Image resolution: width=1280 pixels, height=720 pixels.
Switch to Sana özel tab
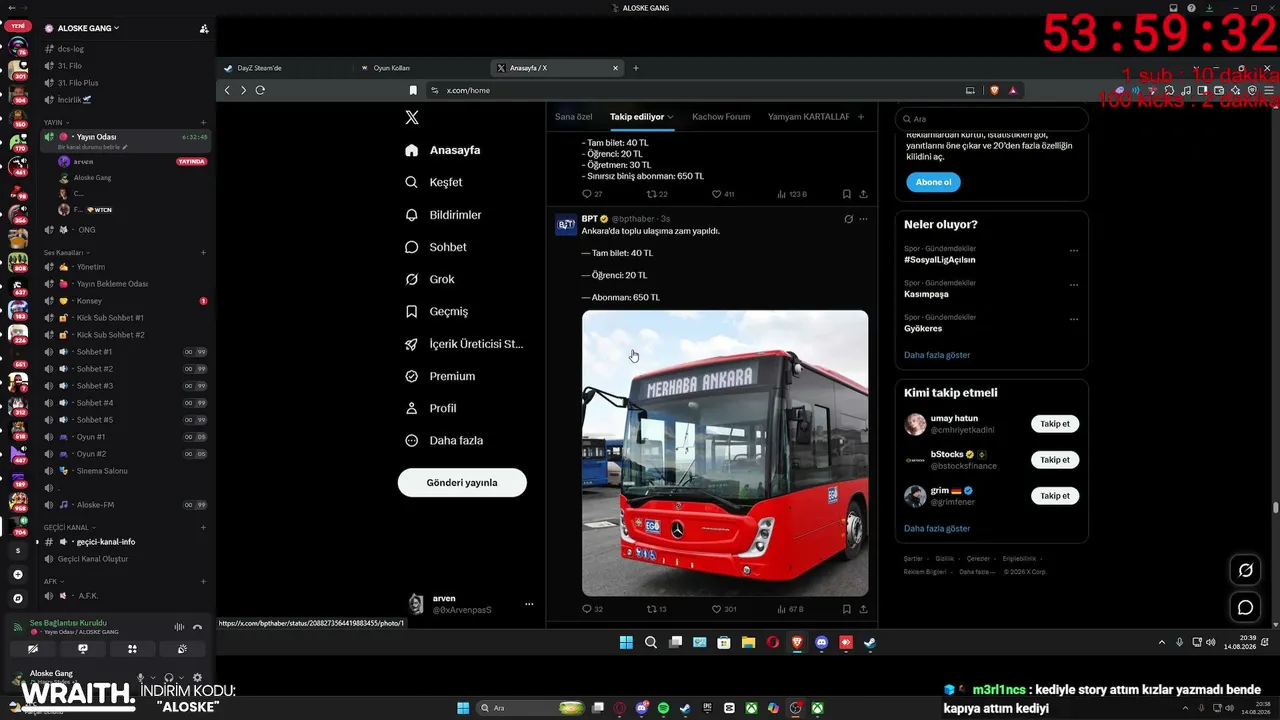[574, 117]
